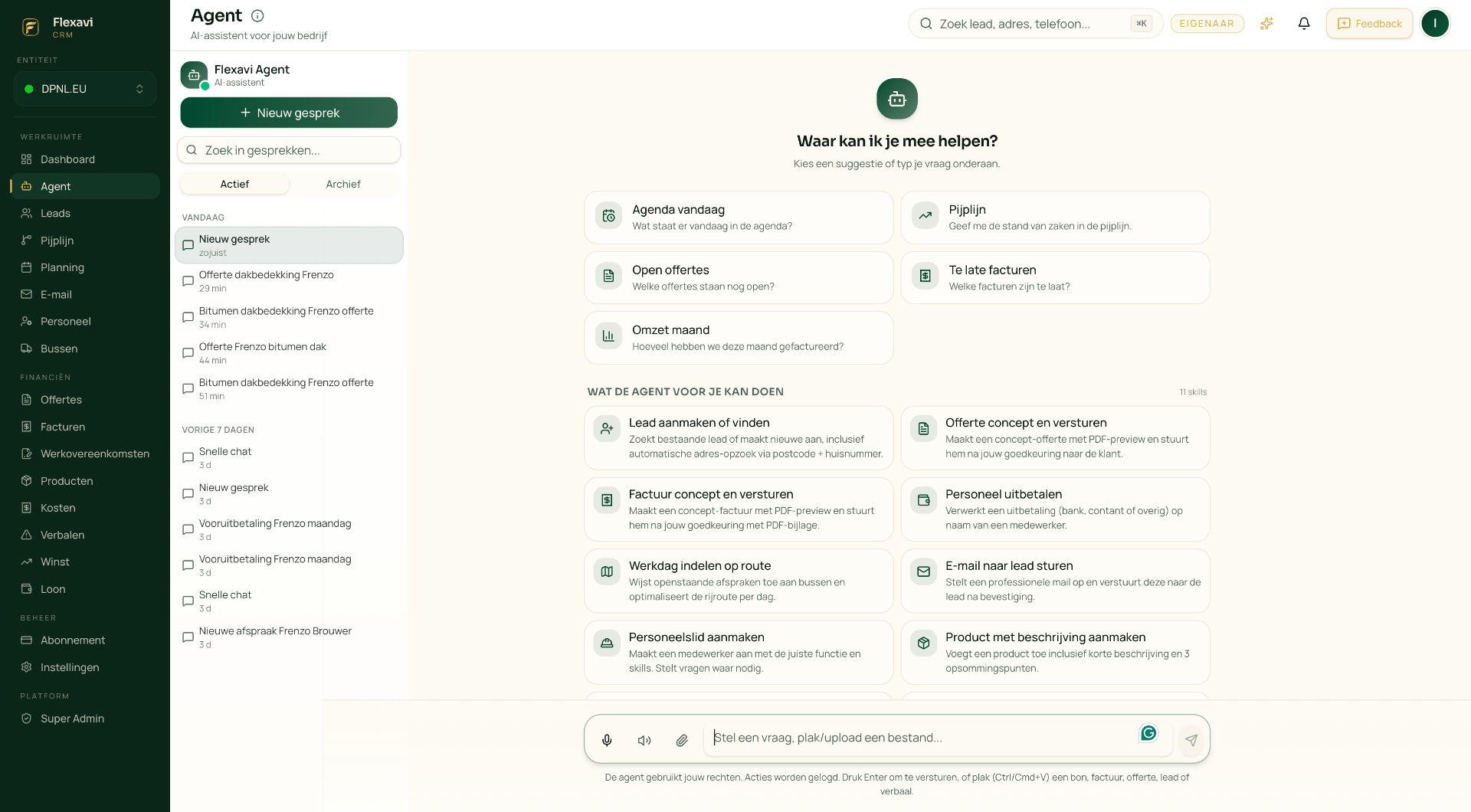Open Dashboard in the sidebar

[85, 159]
